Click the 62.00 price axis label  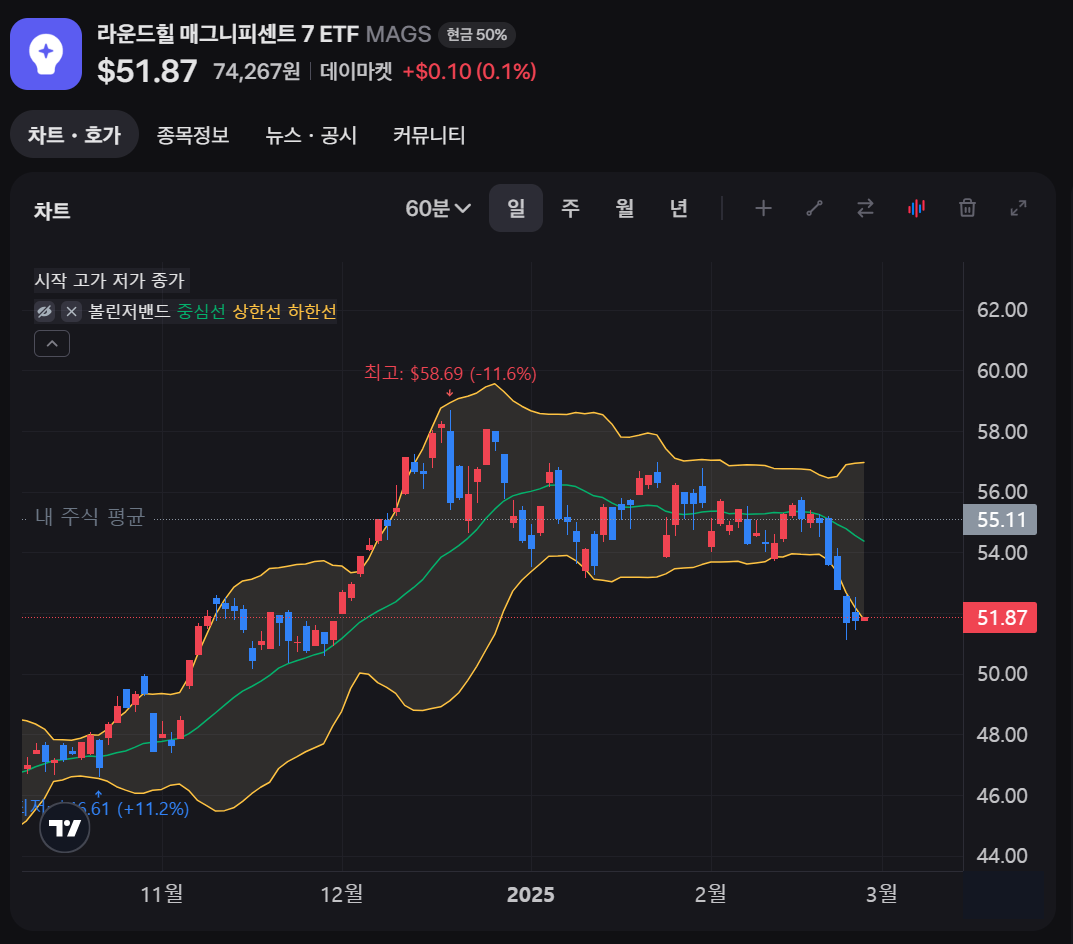coord(1003,310)
